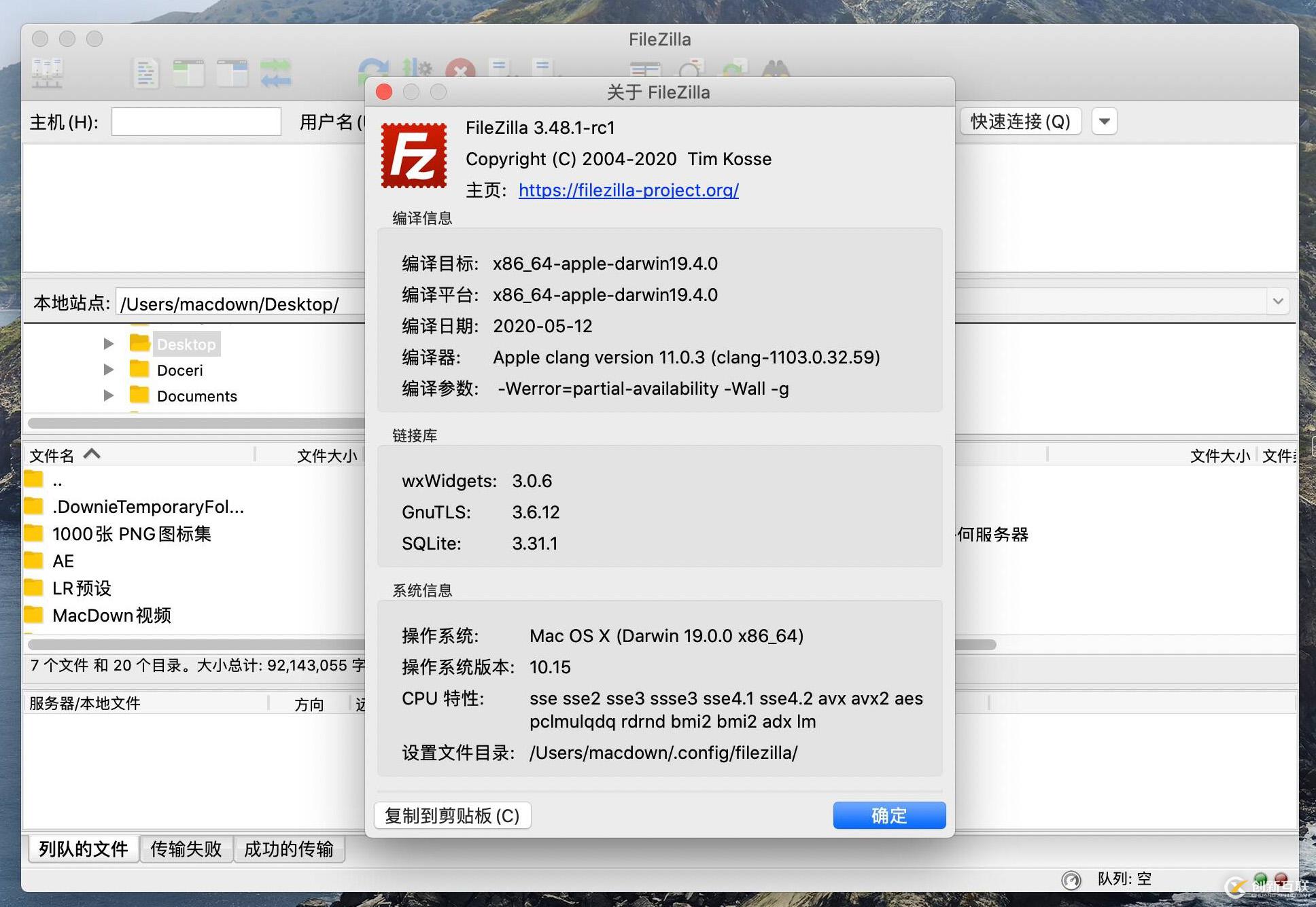The image size is (1316, 907).
Task: Click the binoculars file search icon
Action: pyautogui.click(x=776, y=69)
